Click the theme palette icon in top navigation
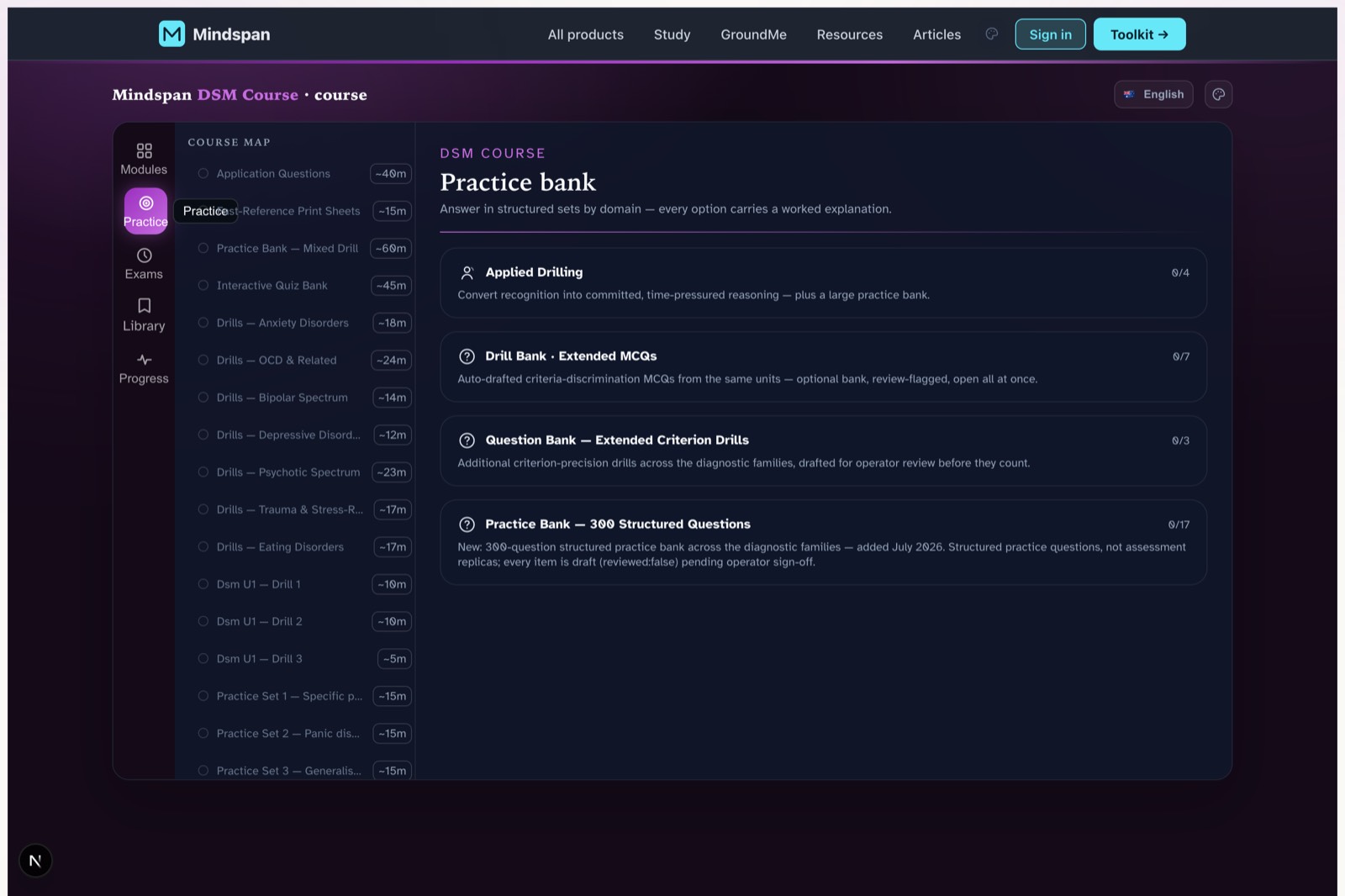1345x896 pixels. point(992,34)
